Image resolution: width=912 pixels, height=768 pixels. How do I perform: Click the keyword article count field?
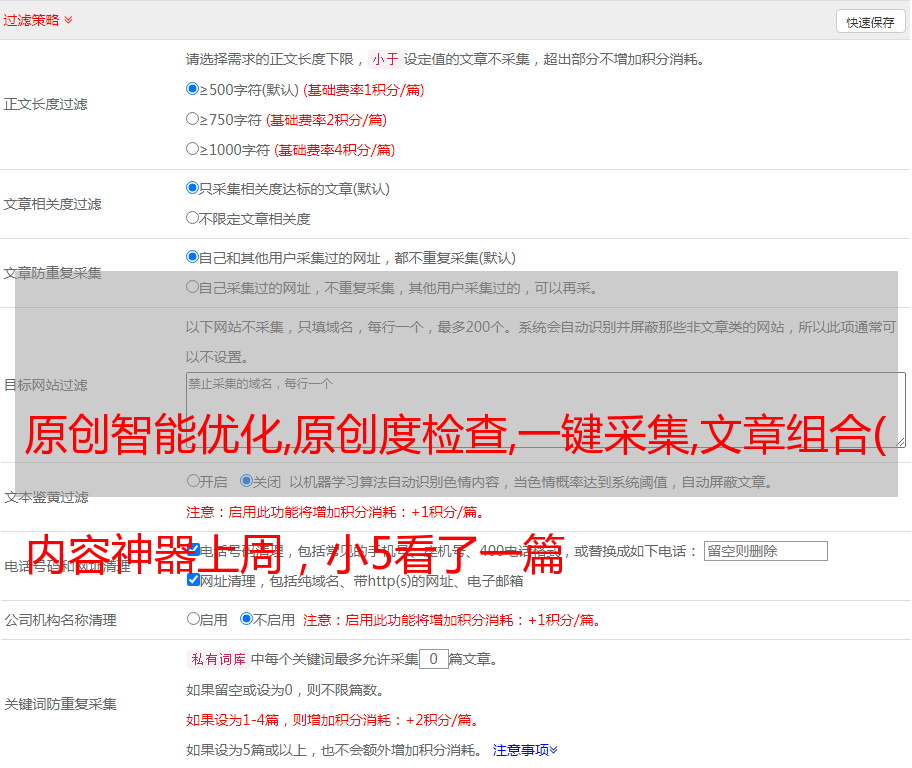(433, 659)
